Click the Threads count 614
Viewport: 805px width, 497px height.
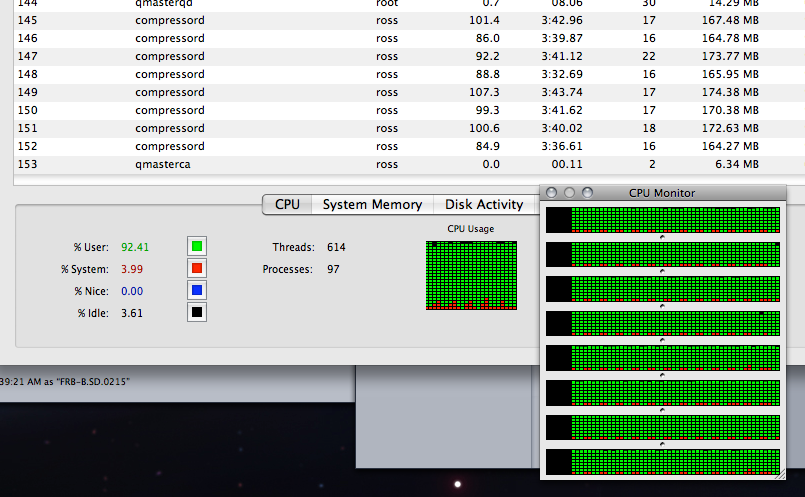[336, 247]
